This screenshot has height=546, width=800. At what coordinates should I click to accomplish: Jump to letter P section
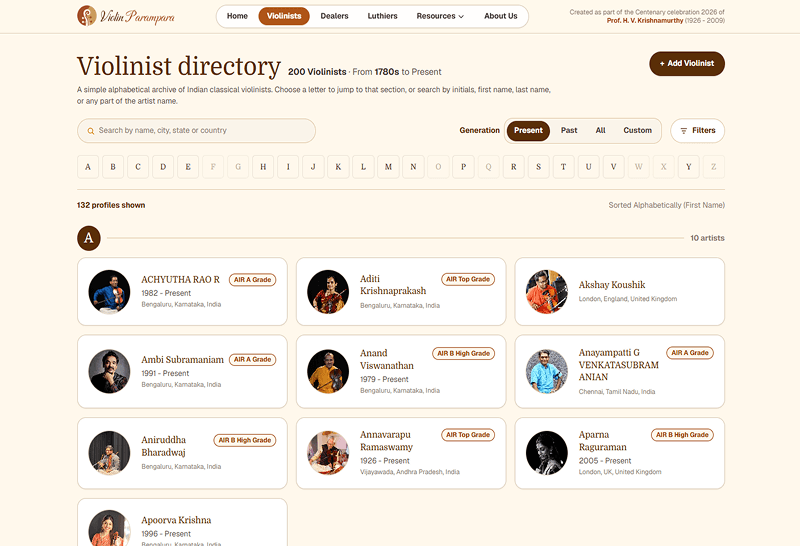coord(463,167)
